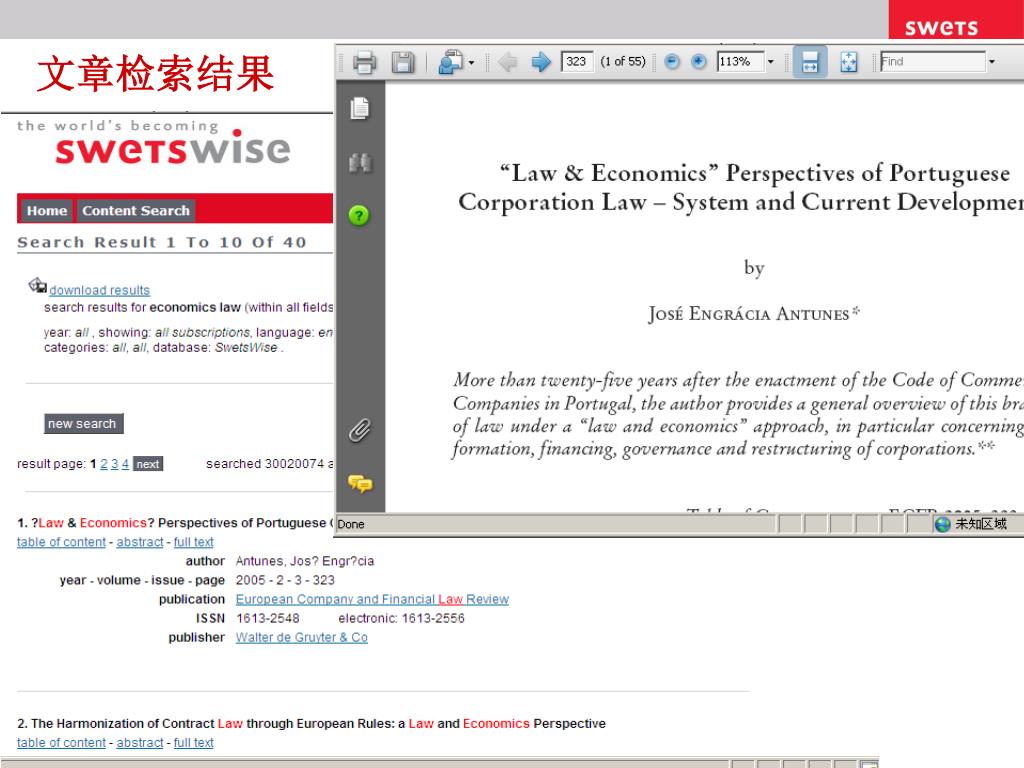Open the binoculars search panel icon
Image resolution: width=1024 pixels, height=768 pixels.
[360, 162]
